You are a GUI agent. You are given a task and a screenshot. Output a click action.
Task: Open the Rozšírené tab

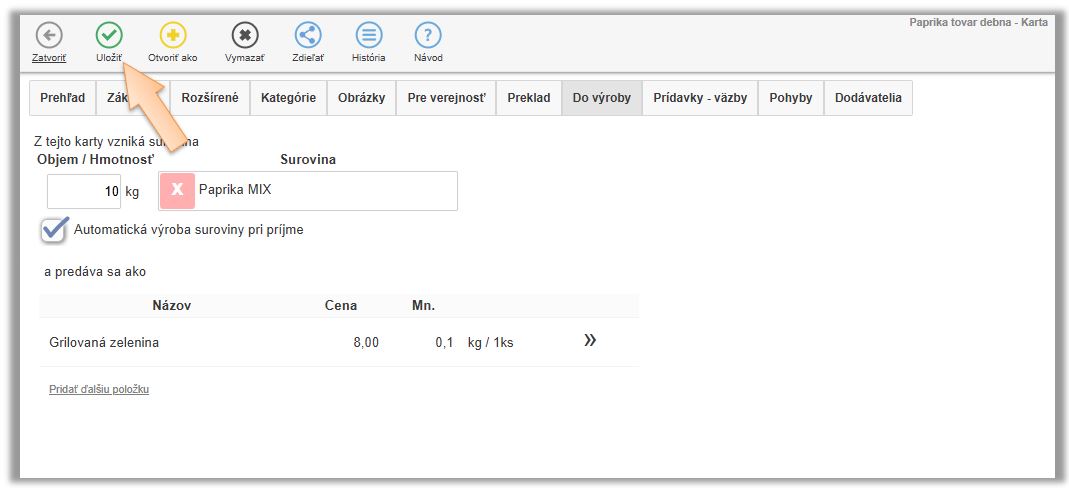(x=210, y=98)
